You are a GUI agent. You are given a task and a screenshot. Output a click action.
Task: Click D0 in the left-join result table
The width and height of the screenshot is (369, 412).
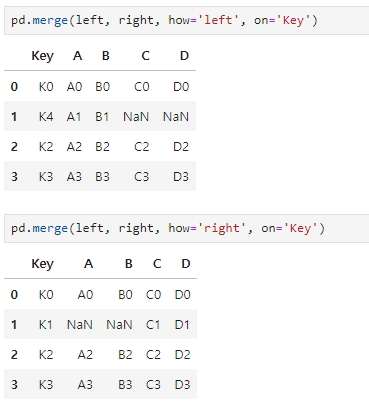pyautogui.click(x=181, y=87)
